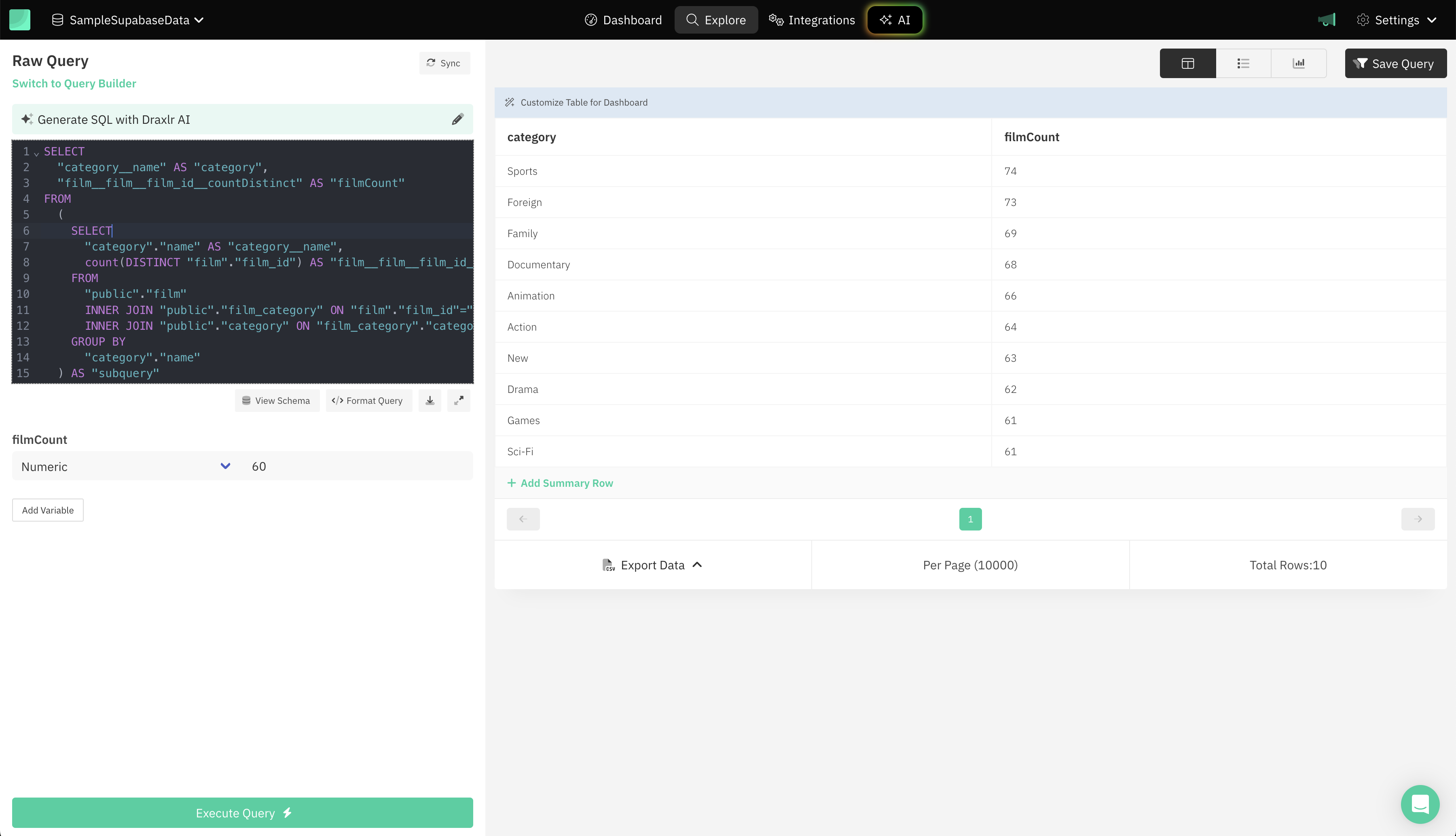This screenshot has height=836, width=1456.
Task: Click the previous page arrow button
Action: pyautogui.click(x=523, y=519)
